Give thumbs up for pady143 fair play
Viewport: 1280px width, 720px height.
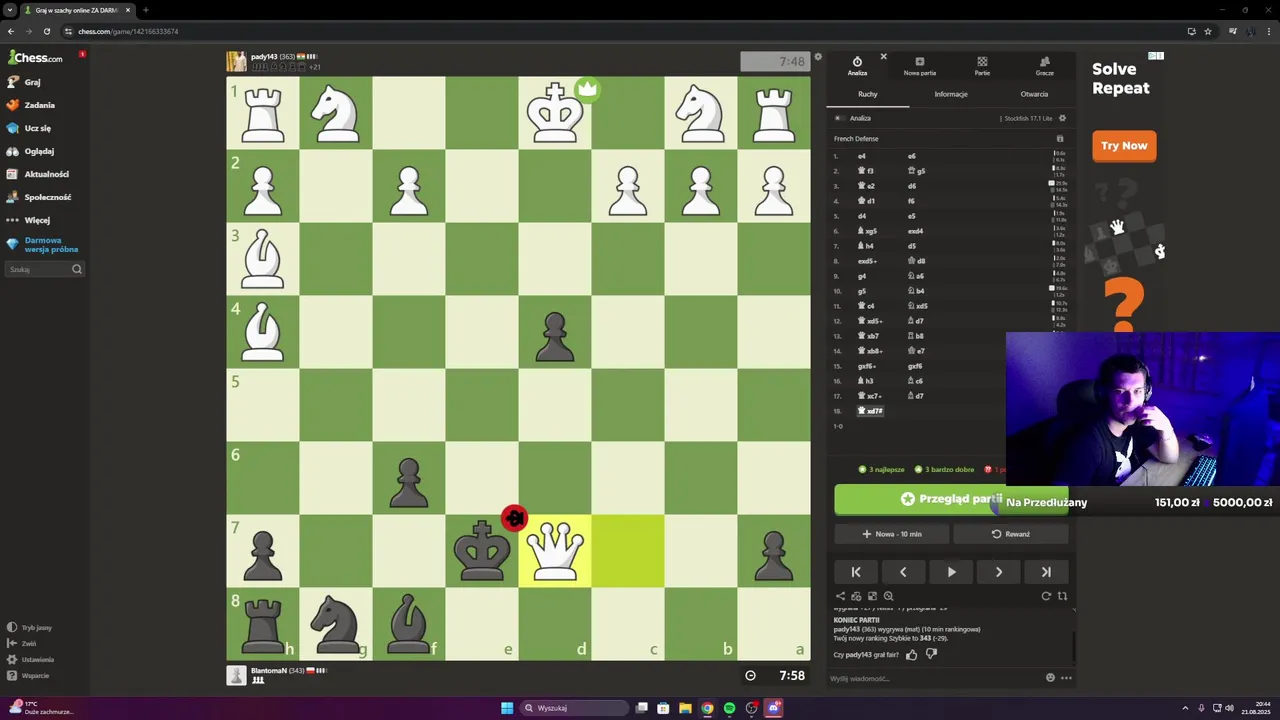click(911, 655)
